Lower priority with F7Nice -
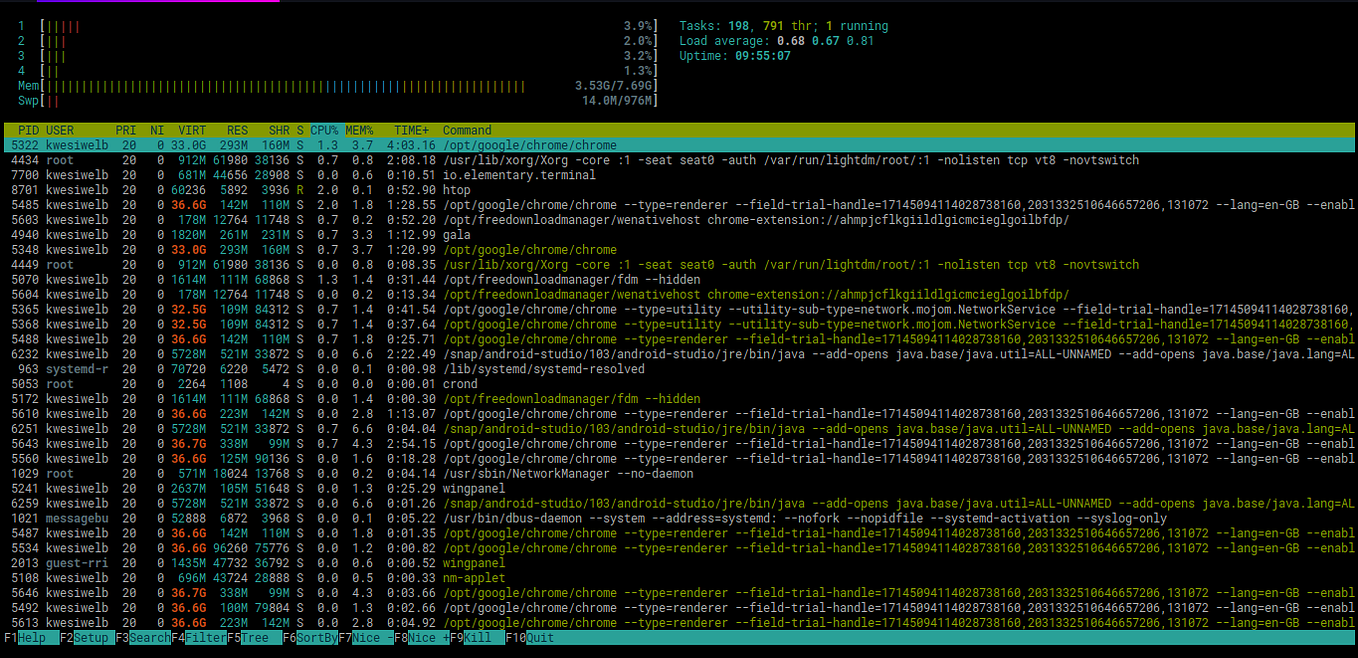 coord(366,637)
